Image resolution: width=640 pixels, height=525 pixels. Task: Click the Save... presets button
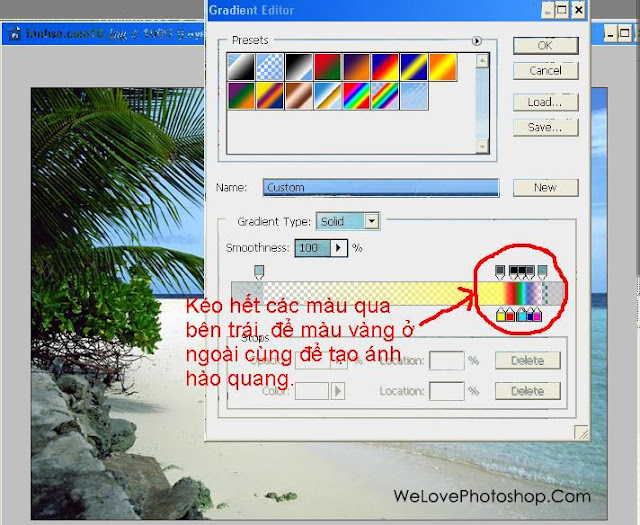point(546,127)
